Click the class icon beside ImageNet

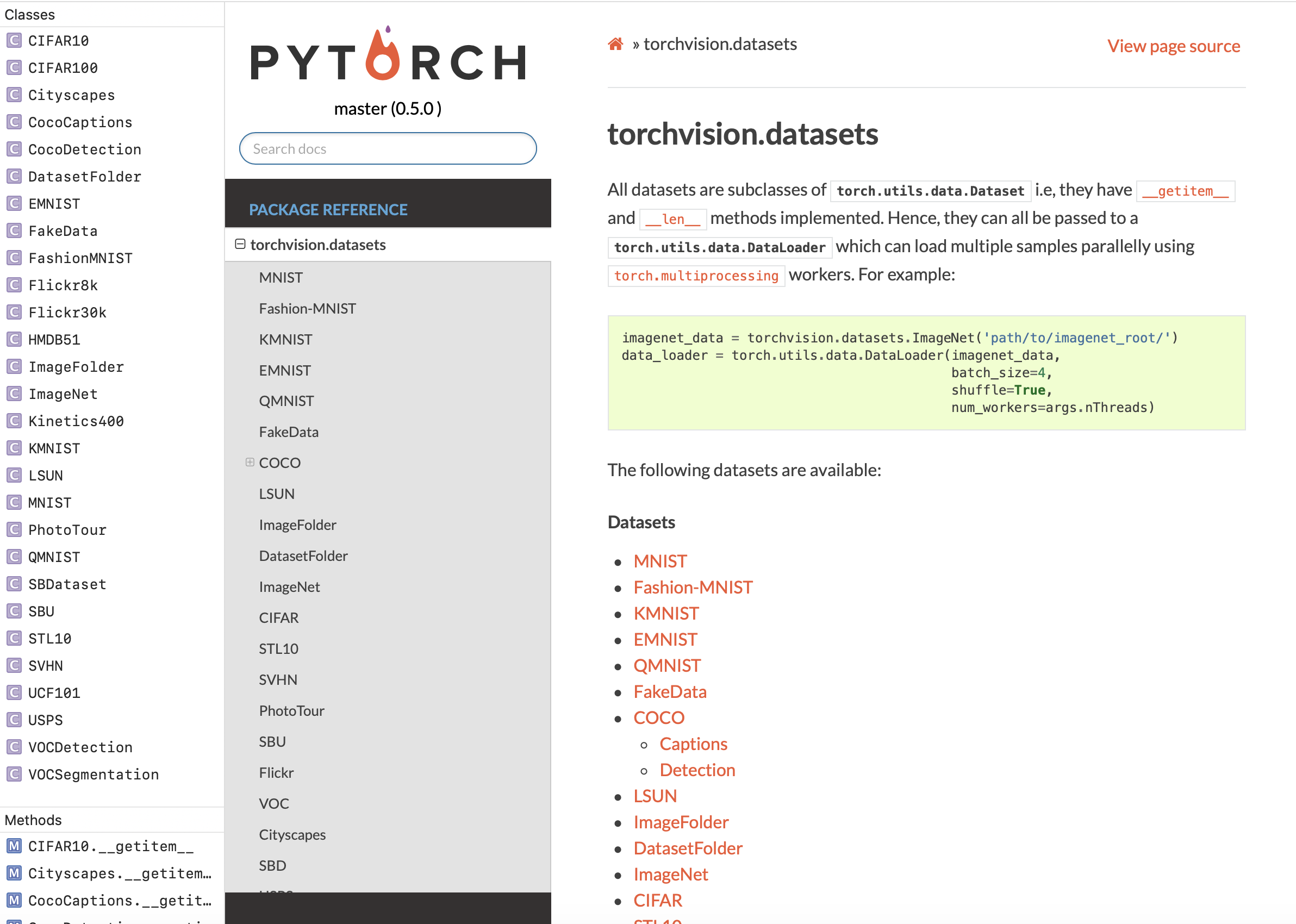(14, 394)
